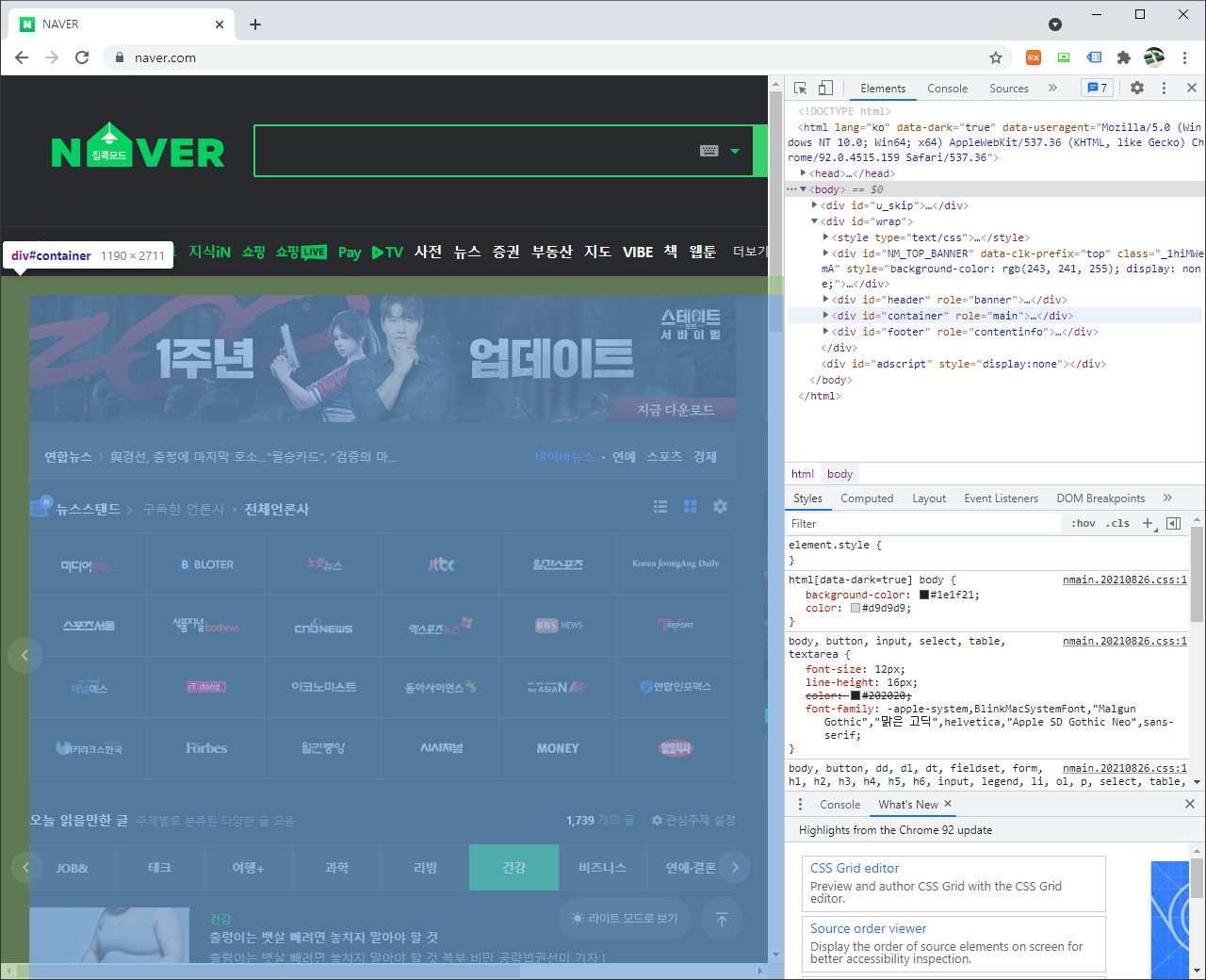This screenshot has width=1206, height=980.
Task: Open a new browser tab
Action: tap(254, 24)
